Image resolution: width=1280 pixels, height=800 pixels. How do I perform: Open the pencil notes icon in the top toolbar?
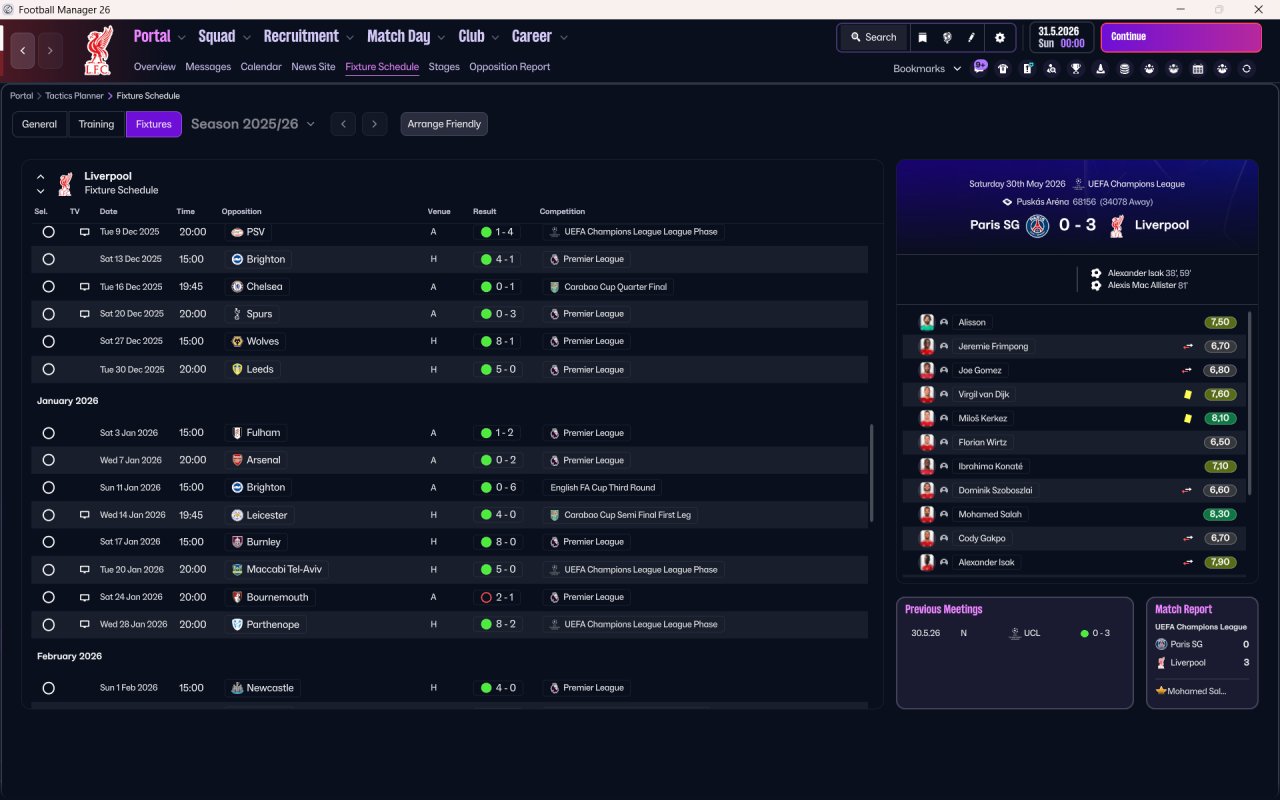tap(971, 37)
